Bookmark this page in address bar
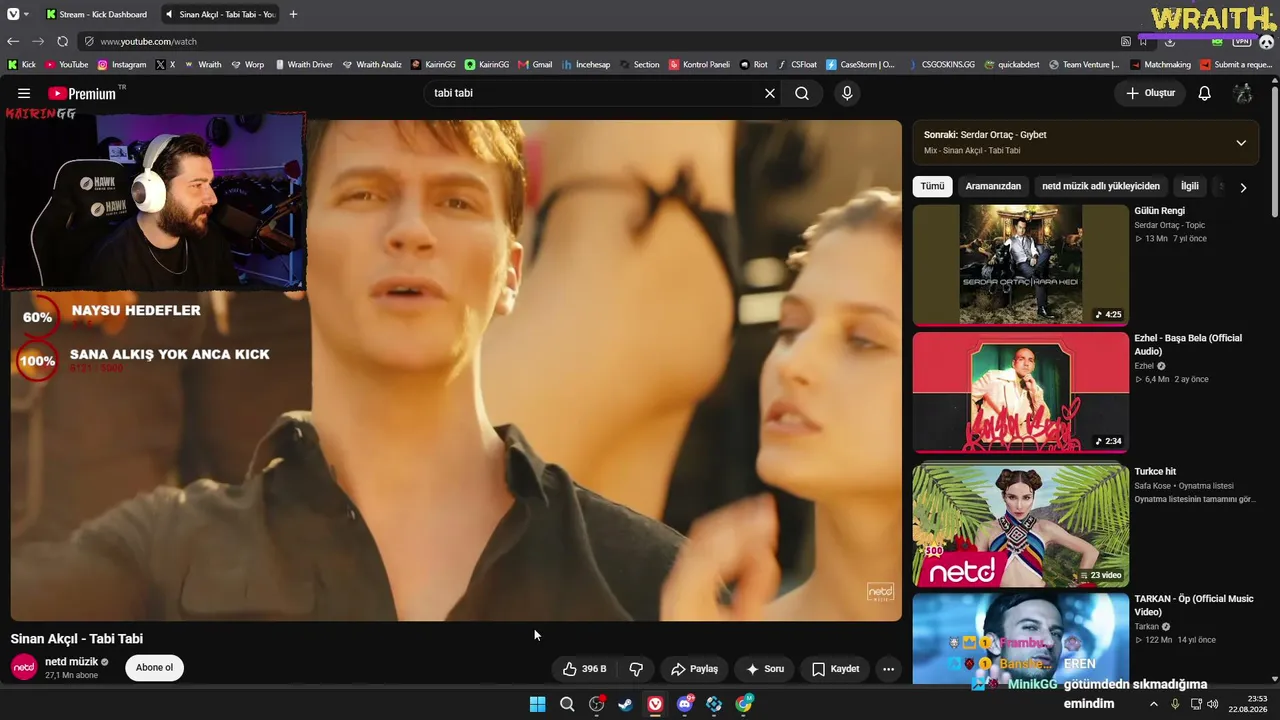 click(1143, 41)
